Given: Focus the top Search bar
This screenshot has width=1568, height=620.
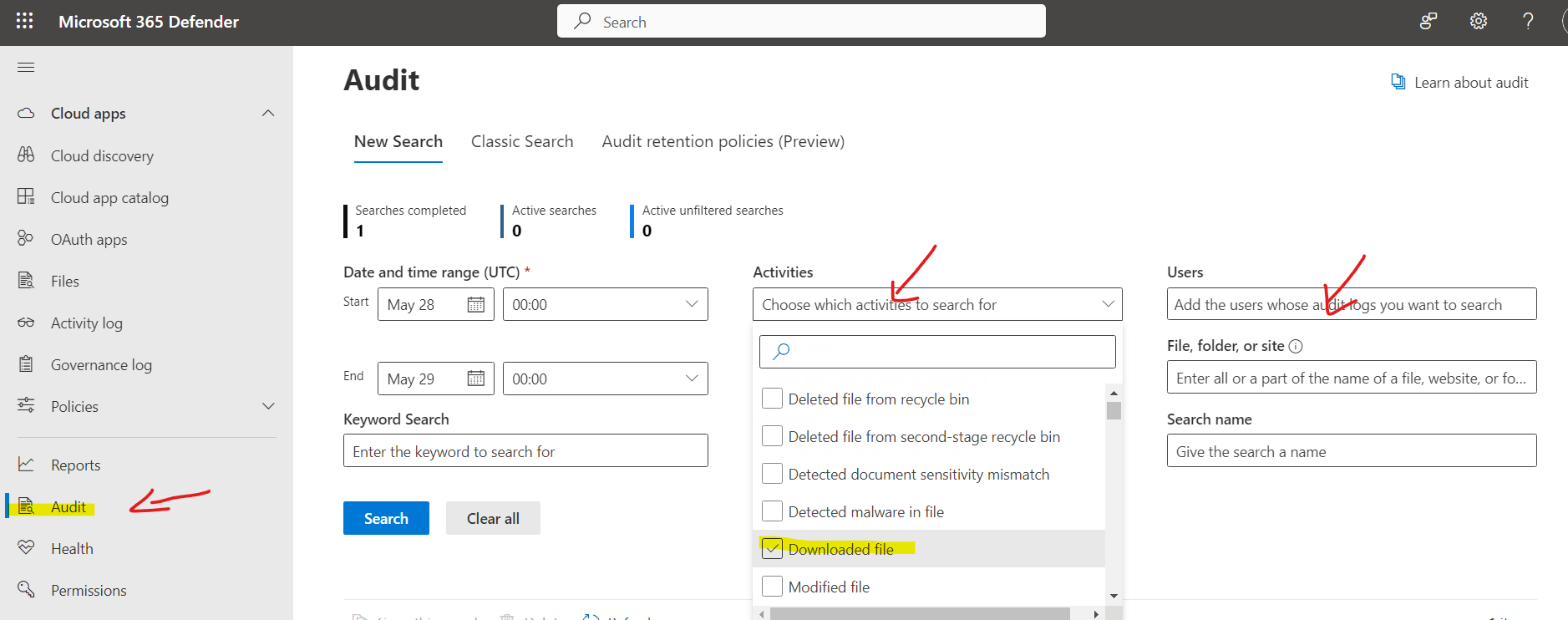Looking at the screenshot, I should tap(801, 21).
